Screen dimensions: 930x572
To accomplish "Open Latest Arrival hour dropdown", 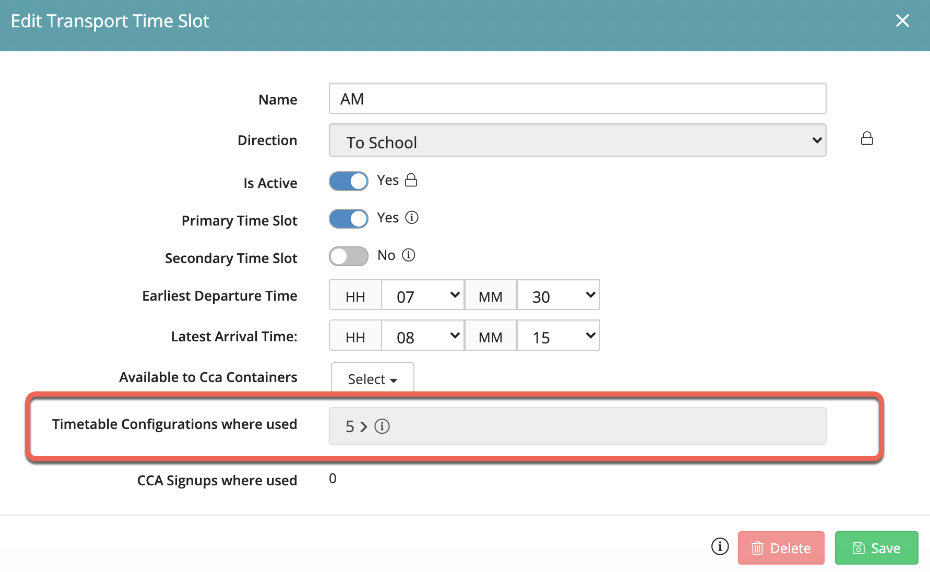I will [424, 337].
